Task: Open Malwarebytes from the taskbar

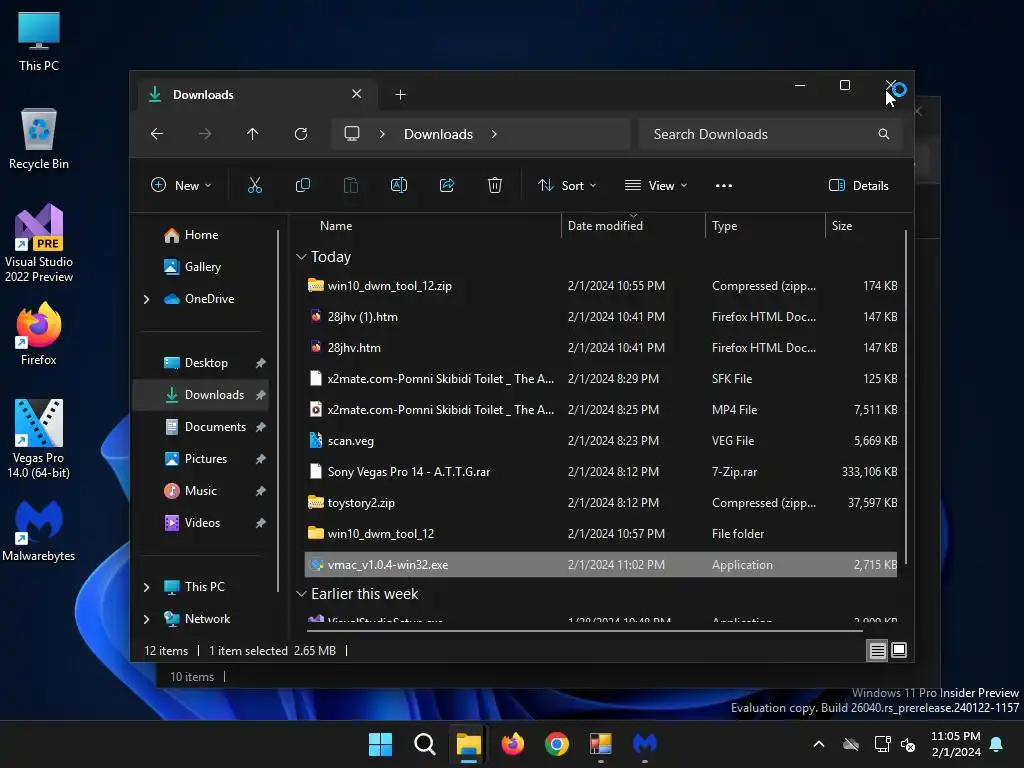Action: click(x=645, y=744)
